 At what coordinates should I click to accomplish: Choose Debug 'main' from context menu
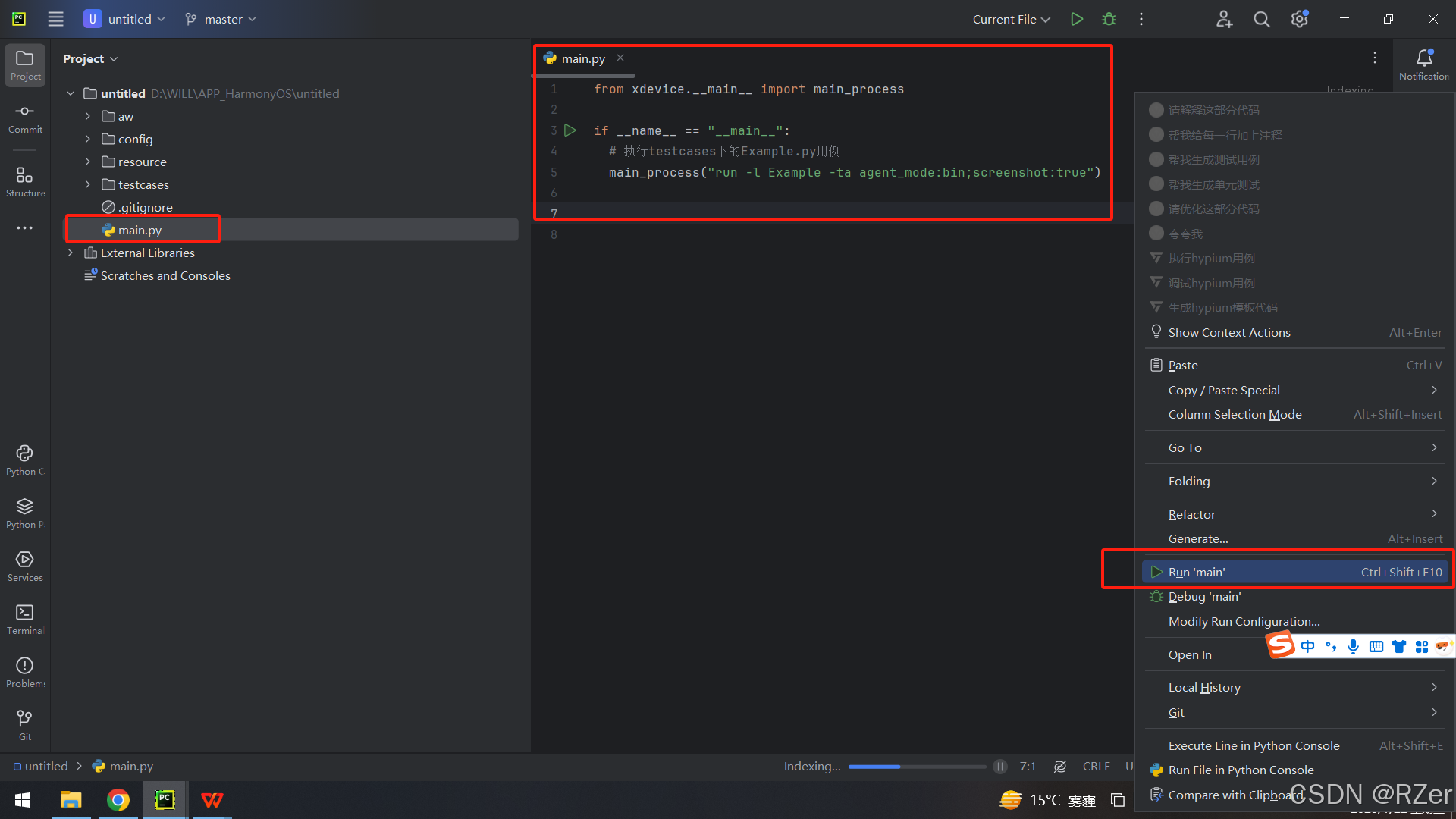pos(1294,596)
